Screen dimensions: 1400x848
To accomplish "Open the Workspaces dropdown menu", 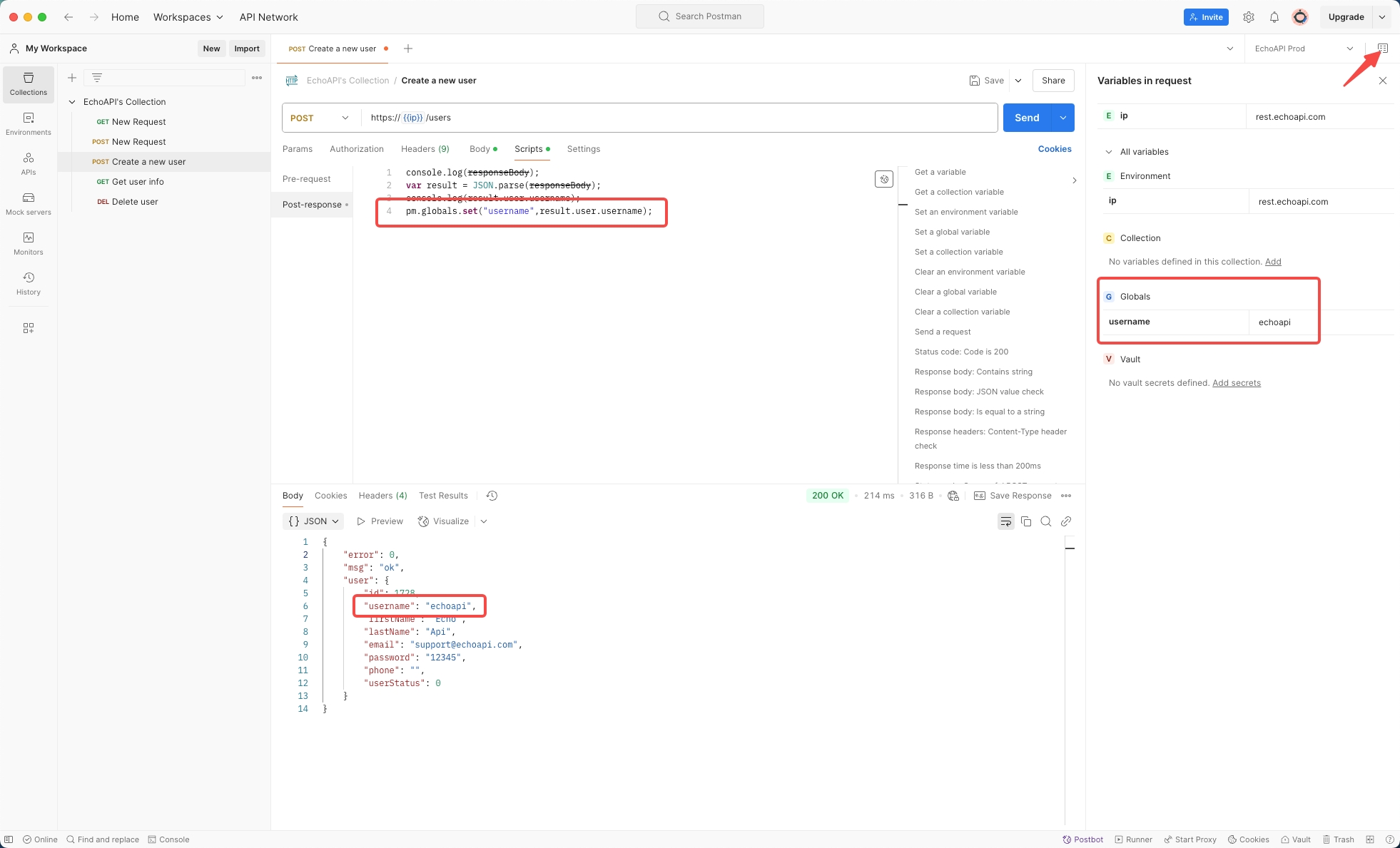I will tap(188, 17).
